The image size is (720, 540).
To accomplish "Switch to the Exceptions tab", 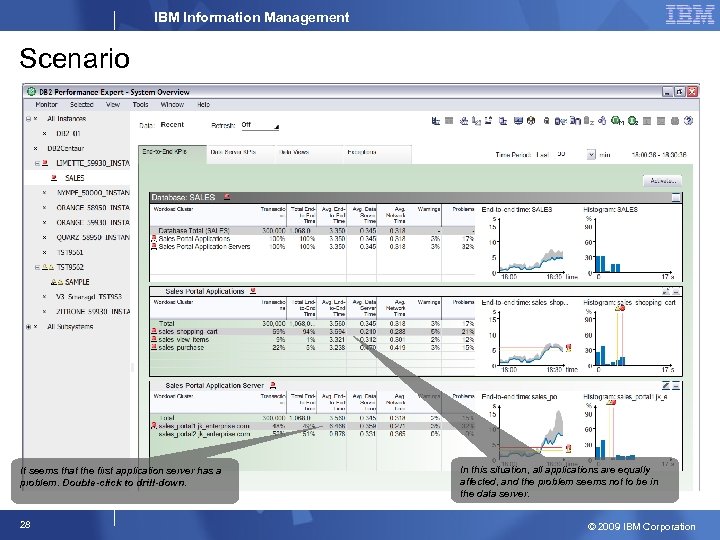I will (377, 155).
